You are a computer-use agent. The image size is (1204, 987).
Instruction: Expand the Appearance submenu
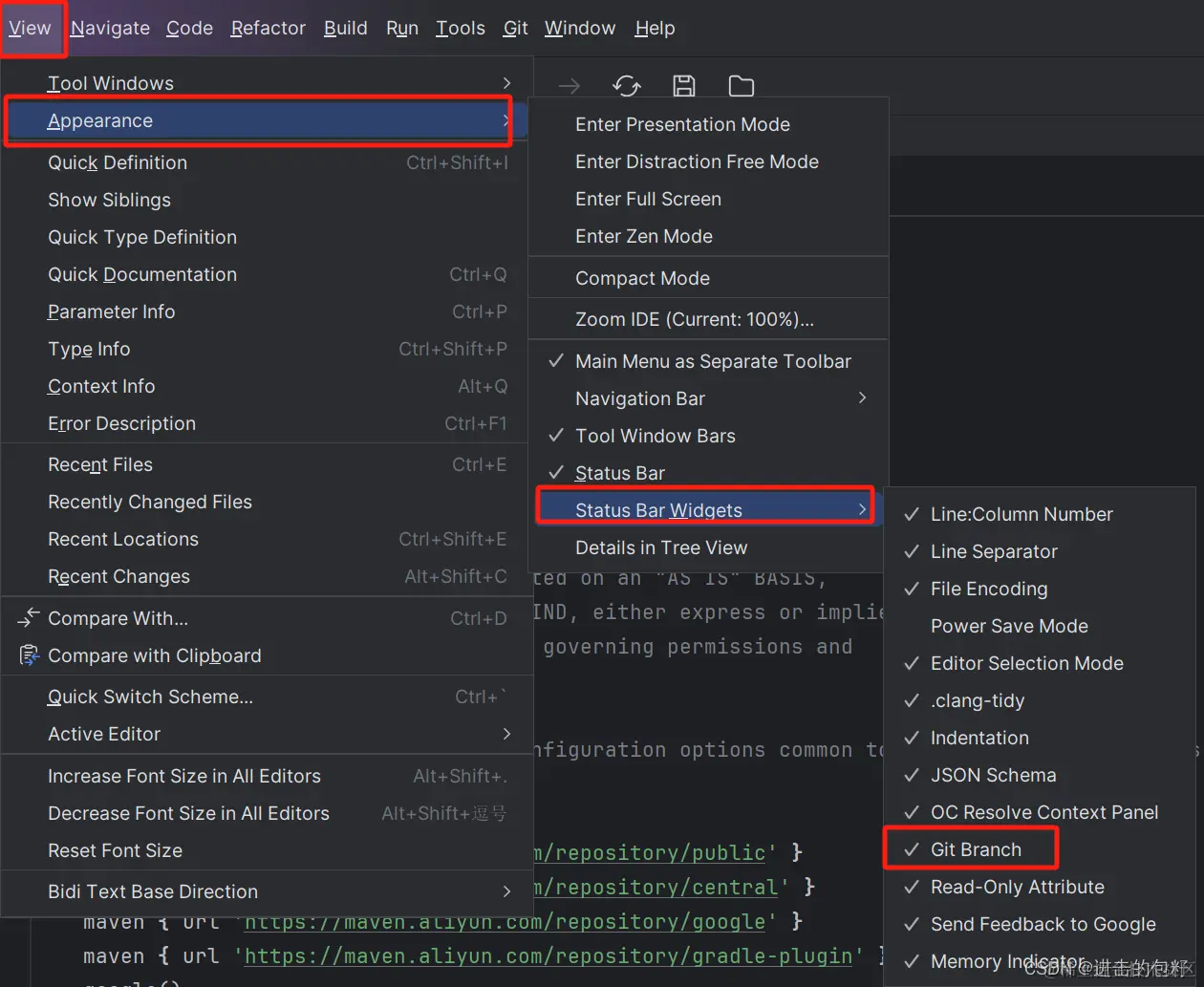coord(266,120)
